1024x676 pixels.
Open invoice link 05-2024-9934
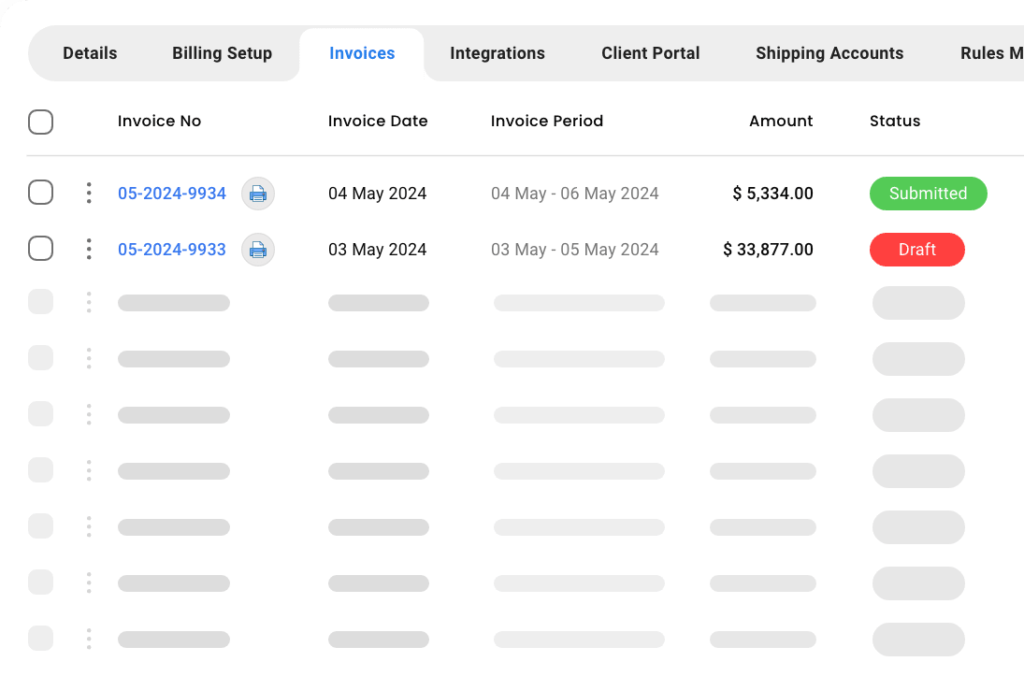172,193
